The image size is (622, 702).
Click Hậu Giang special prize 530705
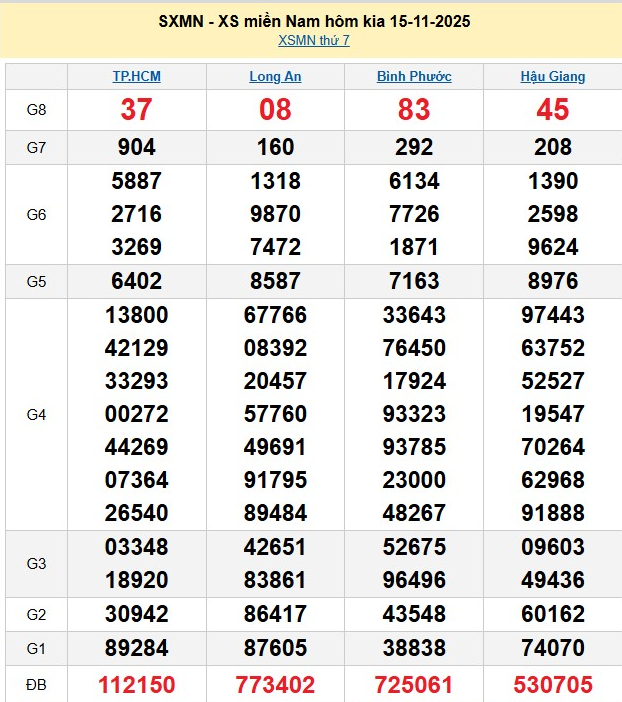point(553,685)
